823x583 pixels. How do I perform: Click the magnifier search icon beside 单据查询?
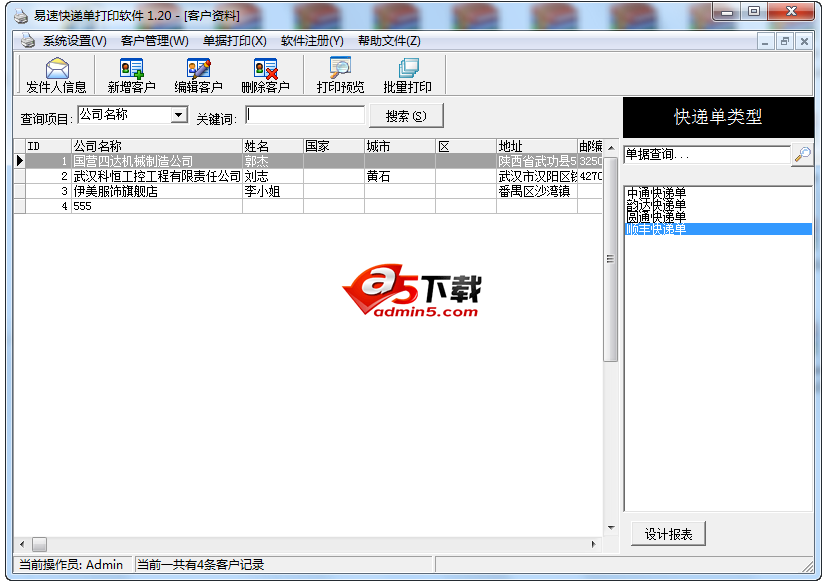803,155
